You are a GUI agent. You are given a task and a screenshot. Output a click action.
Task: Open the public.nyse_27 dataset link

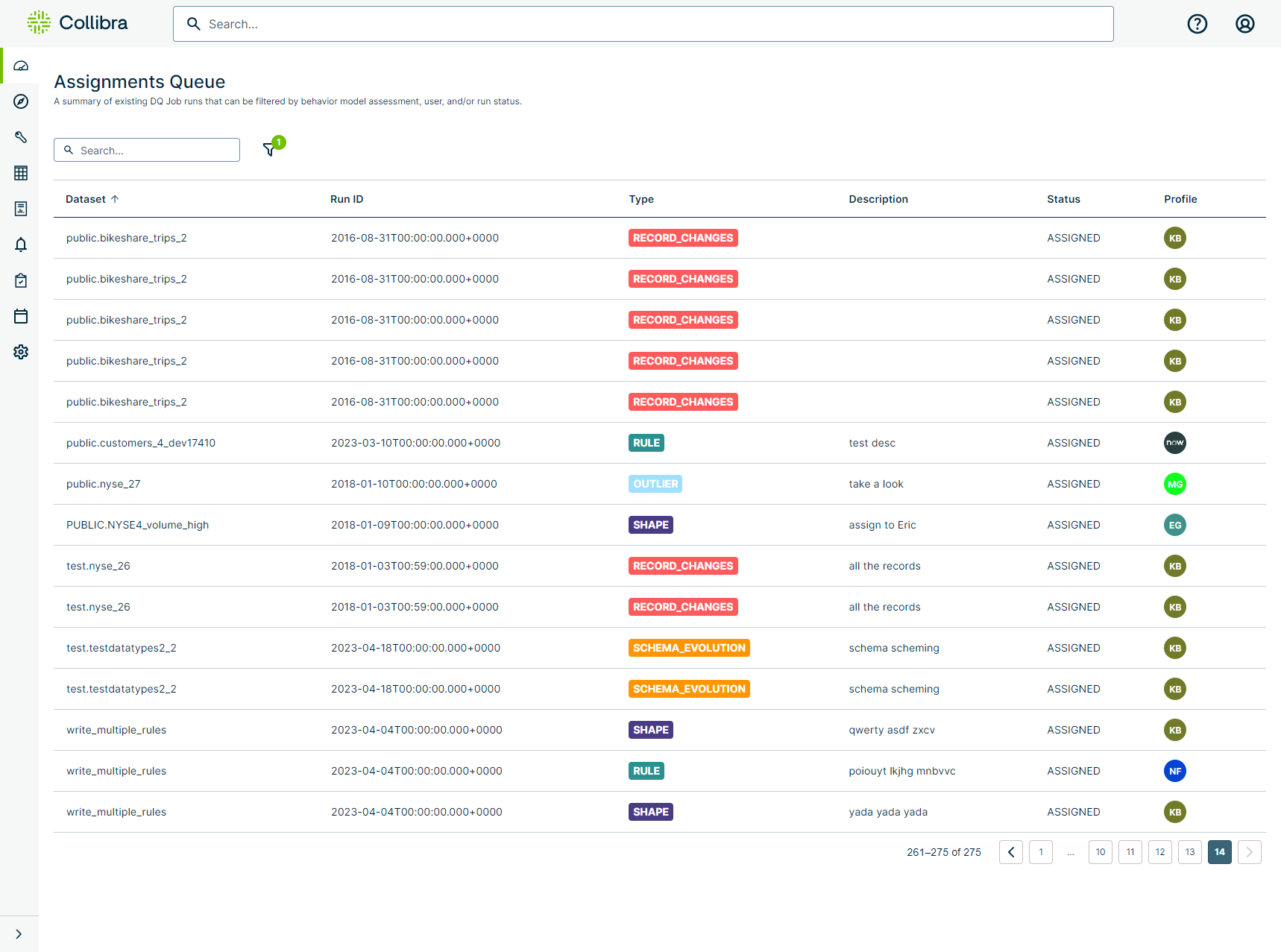[103, 483]
